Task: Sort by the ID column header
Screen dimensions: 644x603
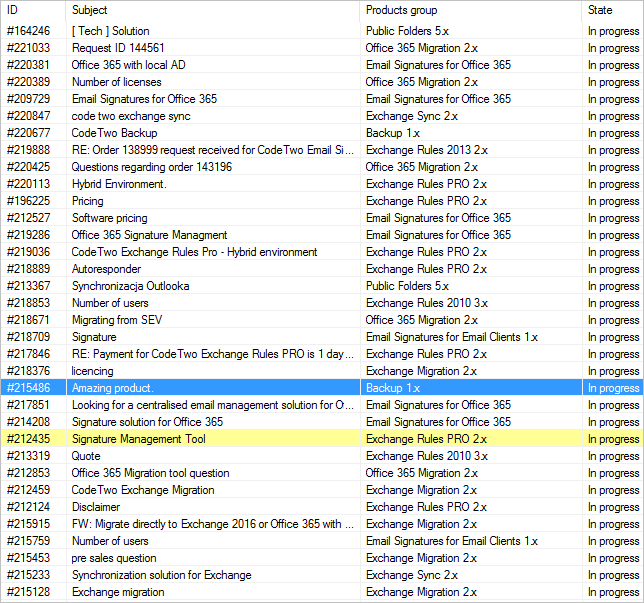Action: click(12, 10)
